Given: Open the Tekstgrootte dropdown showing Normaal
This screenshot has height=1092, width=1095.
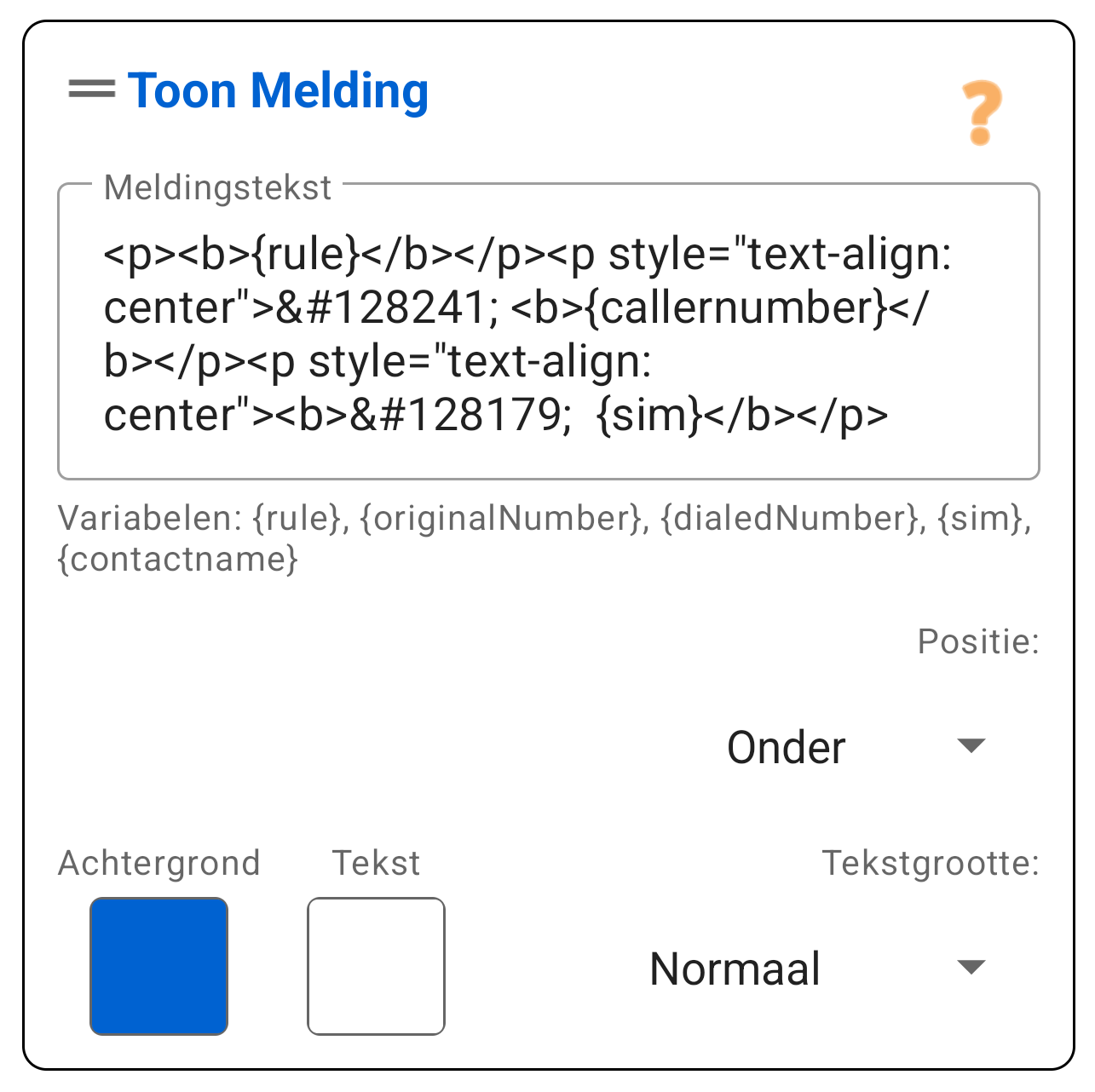Looking at the screenshot, I should [735, 968].
